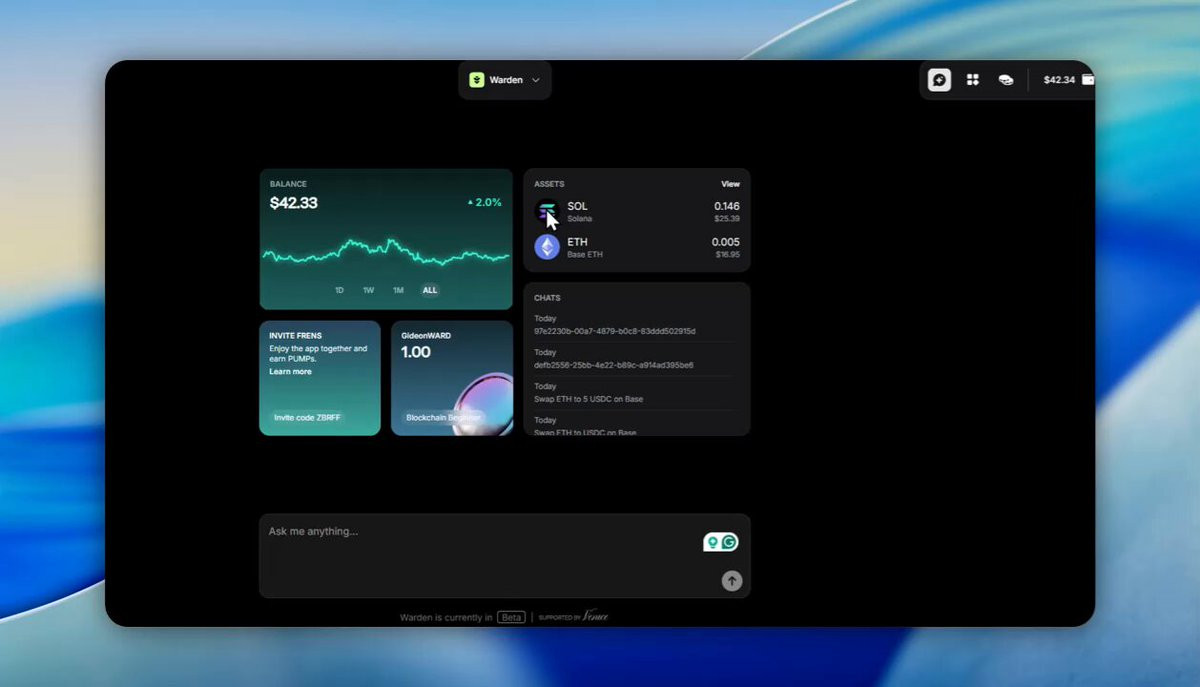Open the wallet icon beside $42.34
The image size is (1200, 687).
tap(1087, 80)
